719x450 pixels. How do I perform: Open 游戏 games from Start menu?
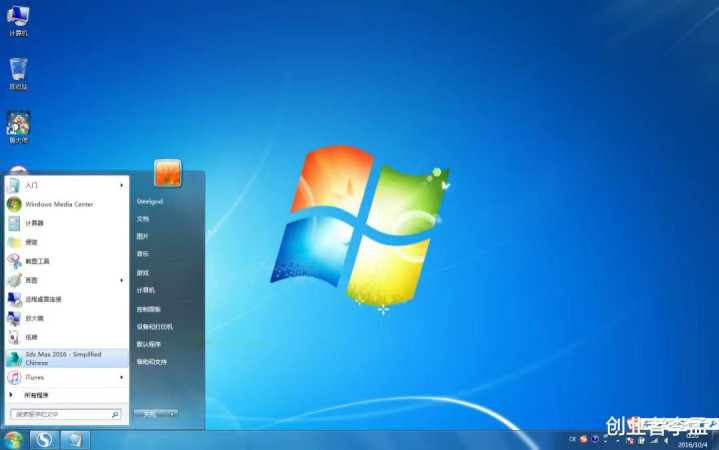143,273
